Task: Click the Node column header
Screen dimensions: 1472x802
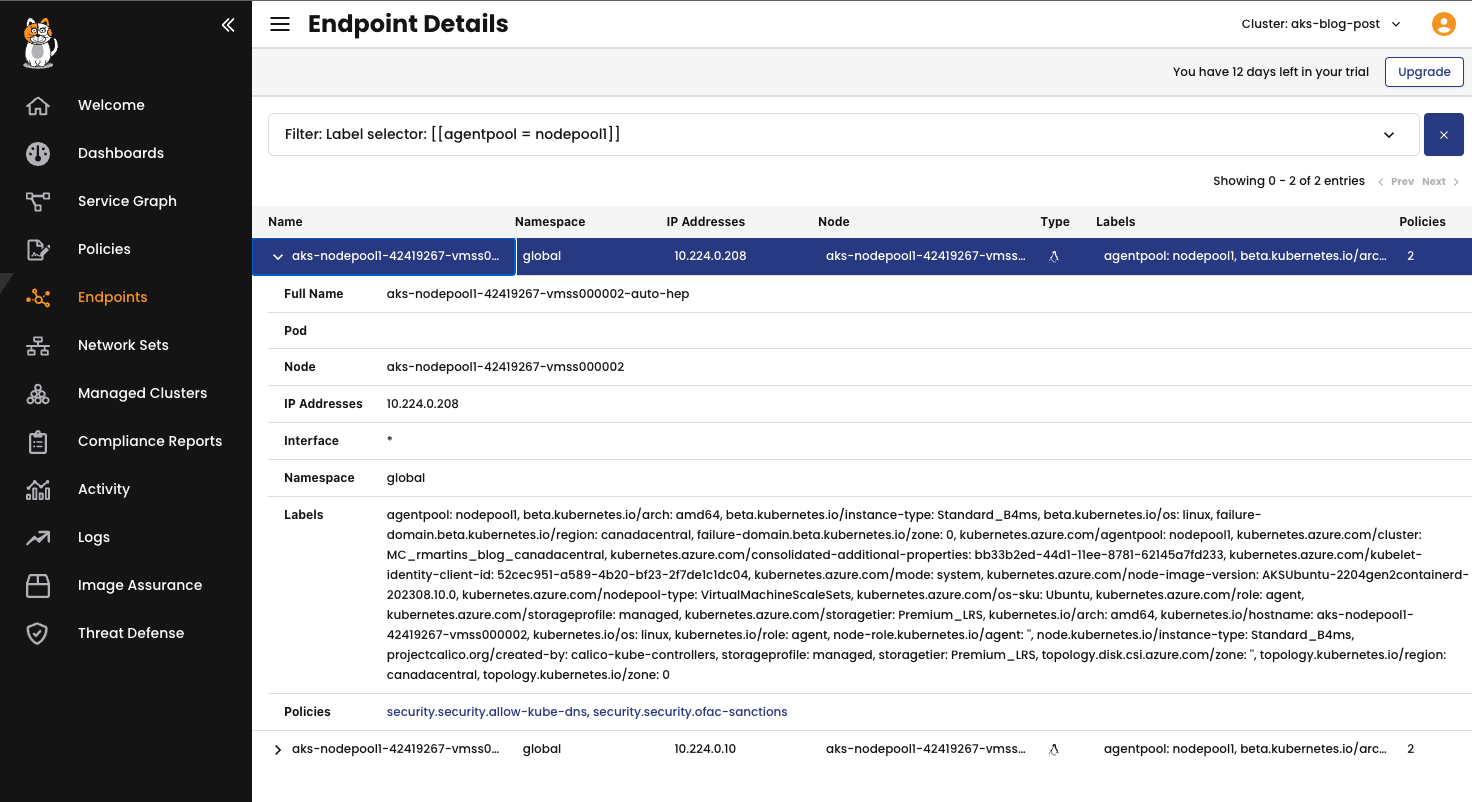Action: [x=834, y=222]
